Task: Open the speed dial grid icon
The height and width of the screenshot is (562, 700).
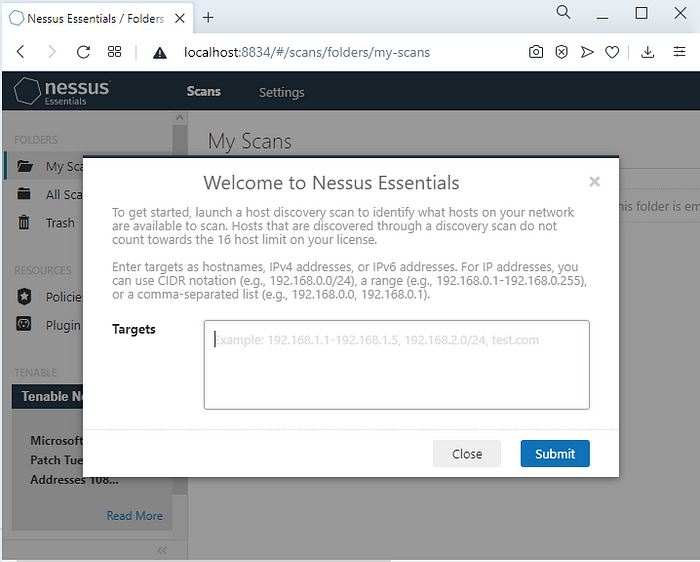Action: coord(114,52)
